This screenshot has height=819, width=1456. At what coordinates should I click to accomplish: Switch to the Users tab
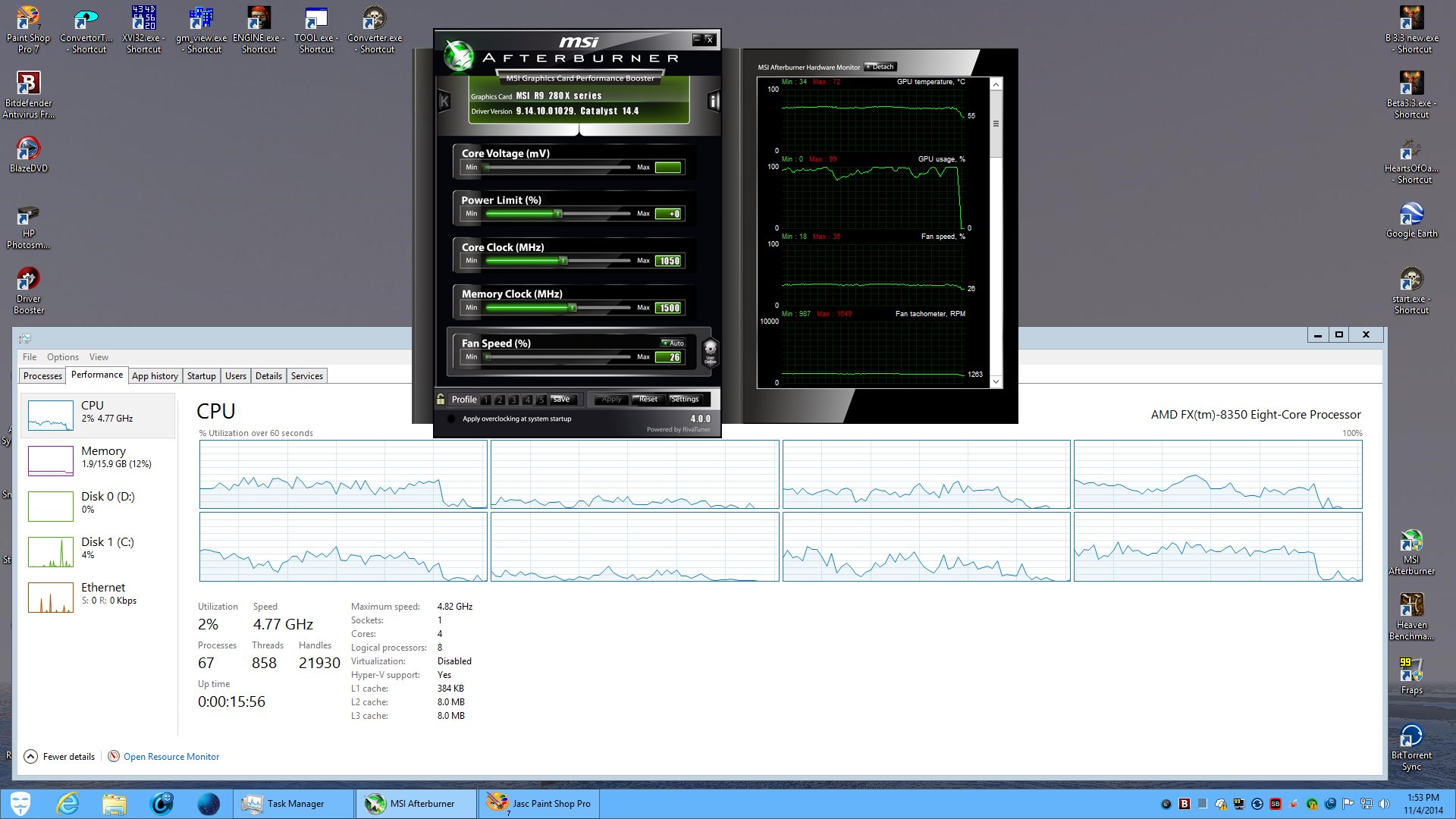(236, 376)
